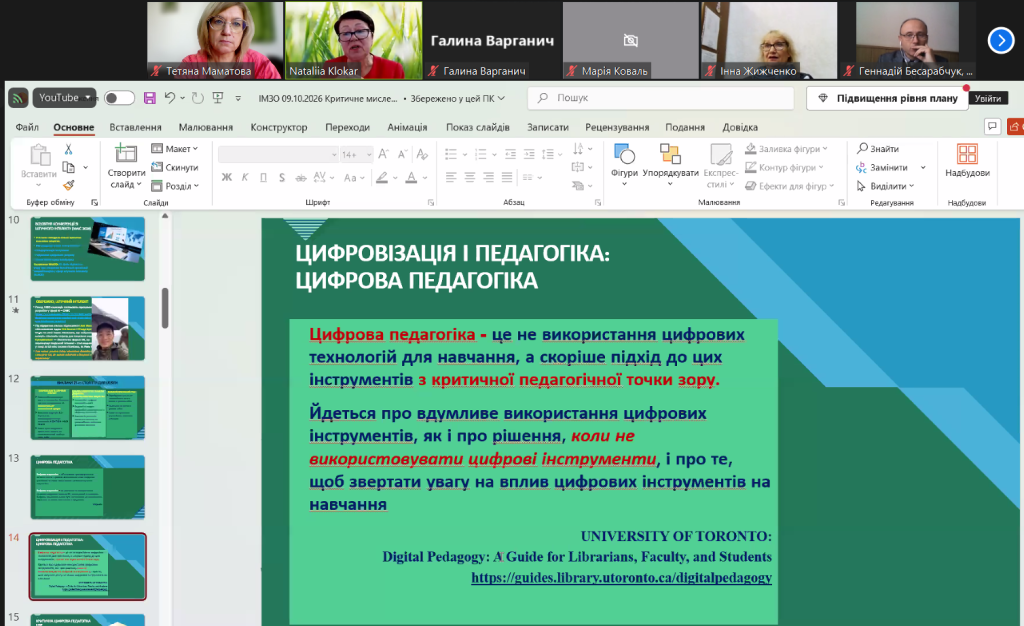Clear all text formatting
Image resolution: width=1024 pixels, height=626 pixels.
(x=423, y=154)
